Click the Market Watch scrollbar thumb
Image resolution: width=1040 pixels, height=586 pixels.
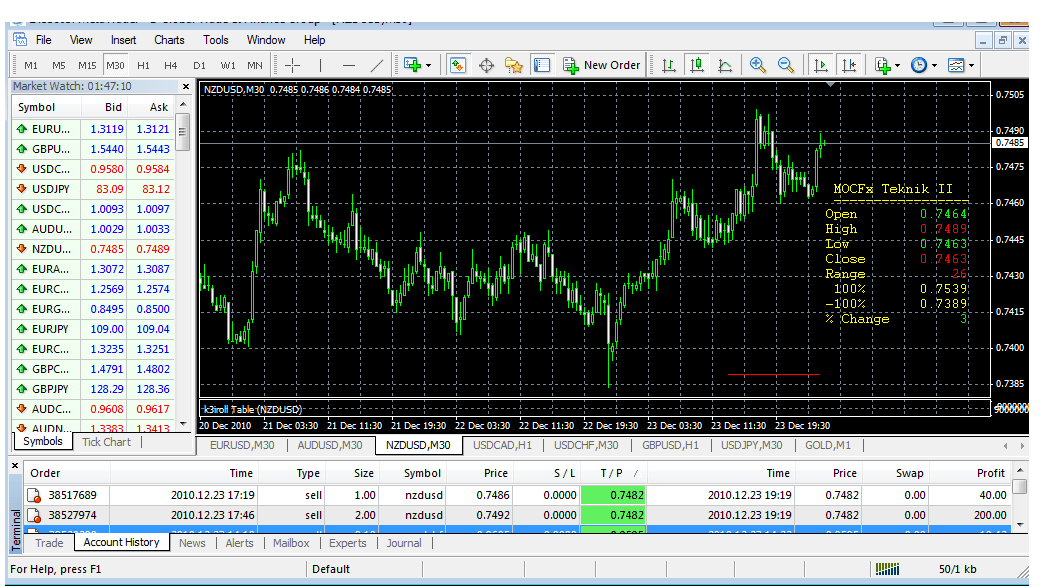(x=184, y=131)
